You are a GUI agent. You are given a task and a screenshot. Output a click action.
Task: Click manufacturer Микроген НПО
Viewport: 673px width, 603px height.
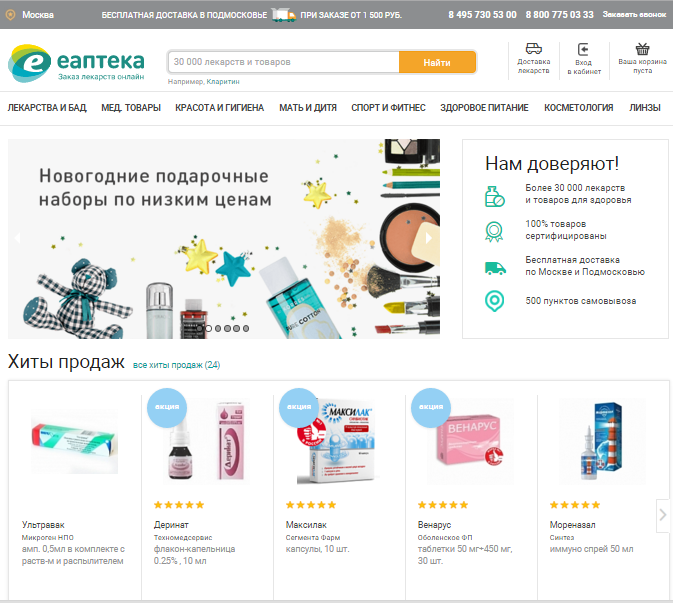pos(48,537)
